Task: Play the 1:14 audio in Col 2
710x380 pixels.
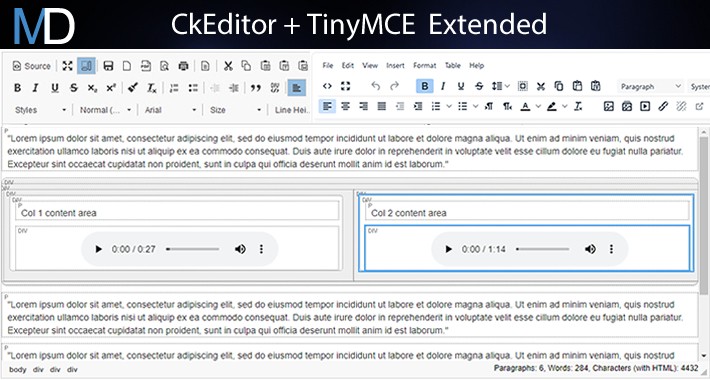Action: tap(448, 249)
